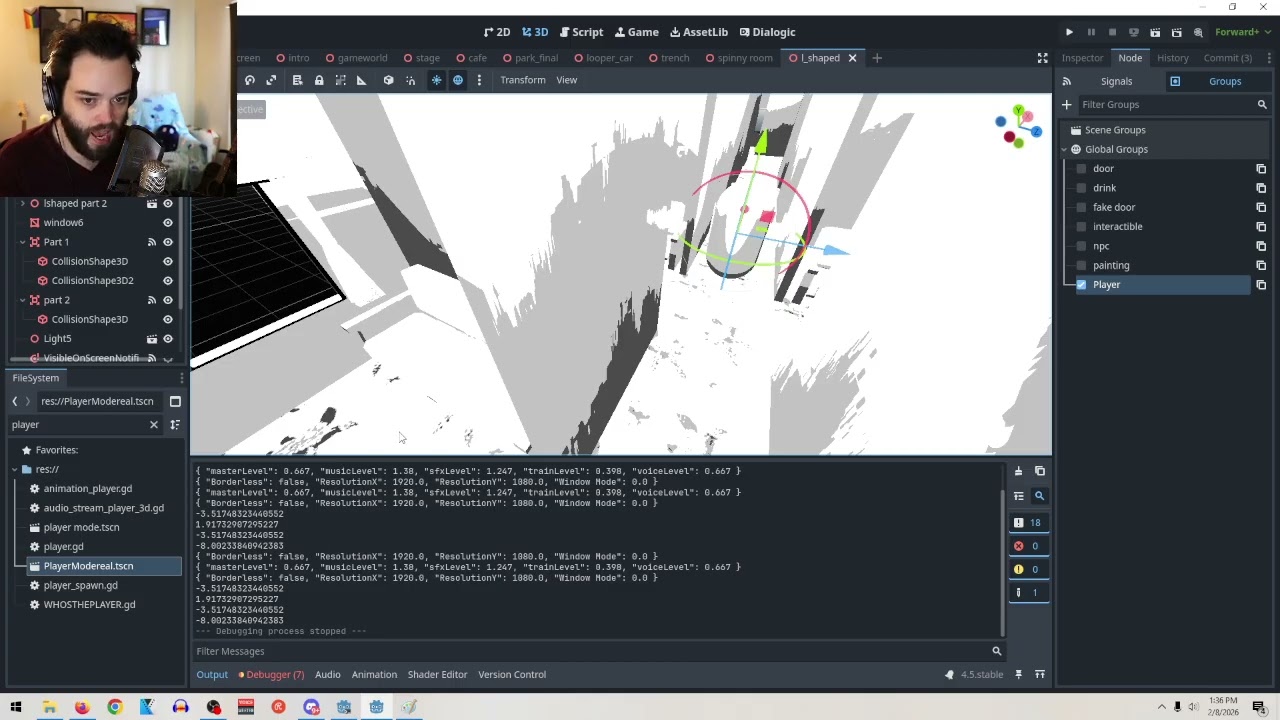Switch to the 3D workspace

(x=535, y=32)
